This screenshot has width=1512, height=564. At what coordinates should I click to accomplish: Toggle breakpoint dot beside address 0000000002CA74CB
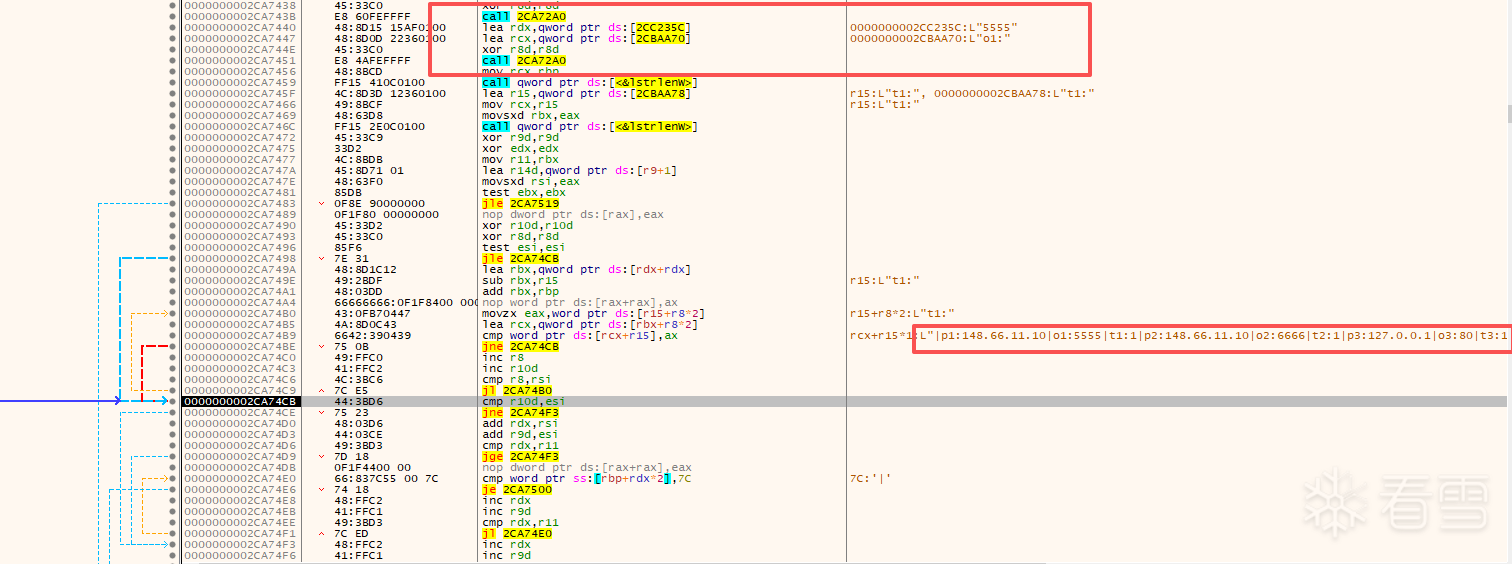173,401
